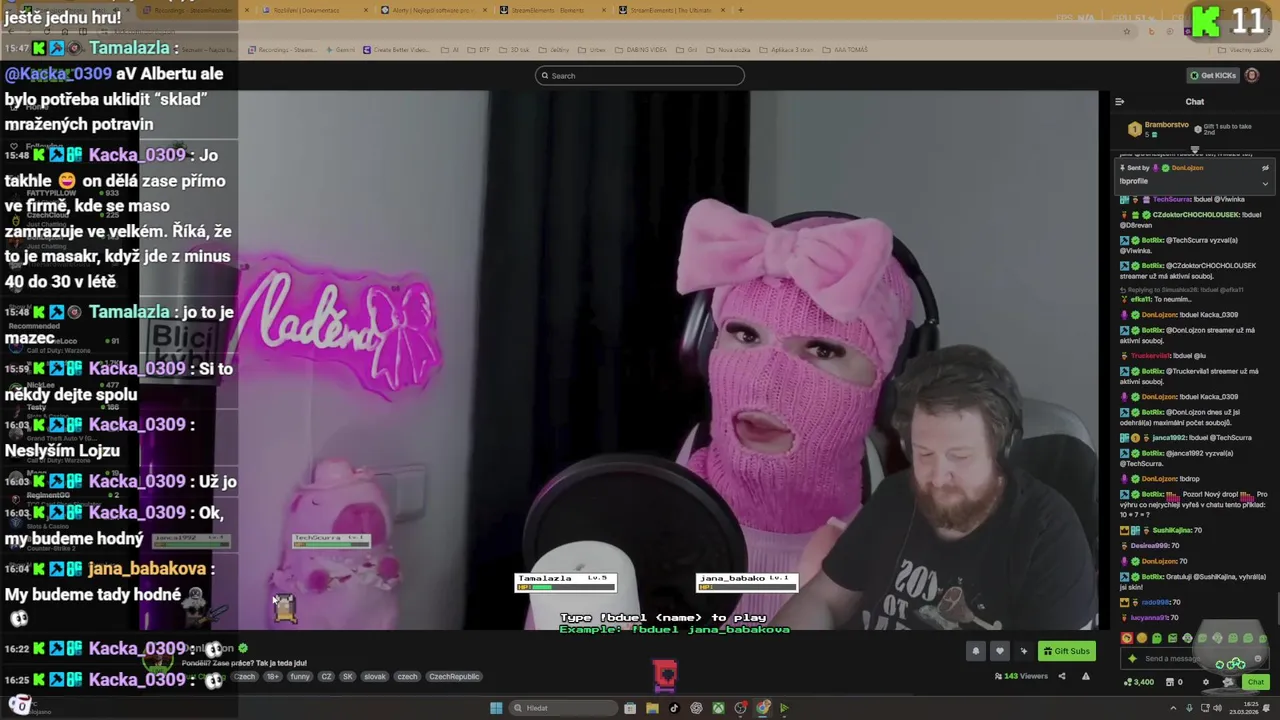Open the Xbox taskbar icon
The height and width of the screenshot is (720, 1280).
tap(718, 708)
